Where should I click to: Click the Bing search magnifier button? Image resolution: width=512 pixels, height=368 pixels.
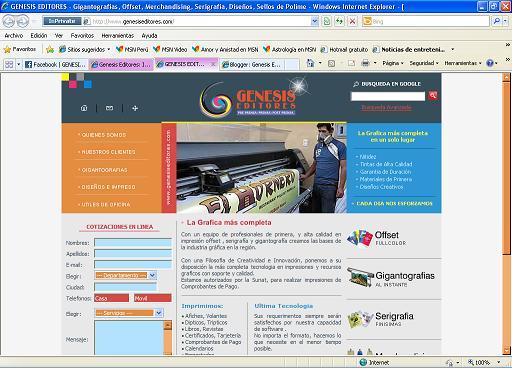tap(497, 21)
